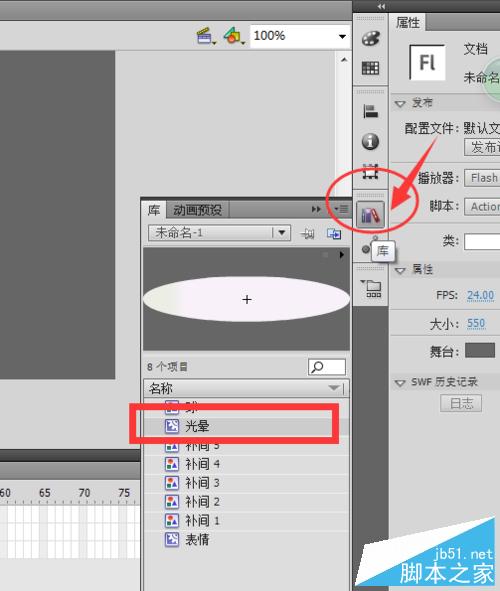Select the 补间 4 library item
Image resolution: width=500 pixels, height=591 pixels.
246,464
